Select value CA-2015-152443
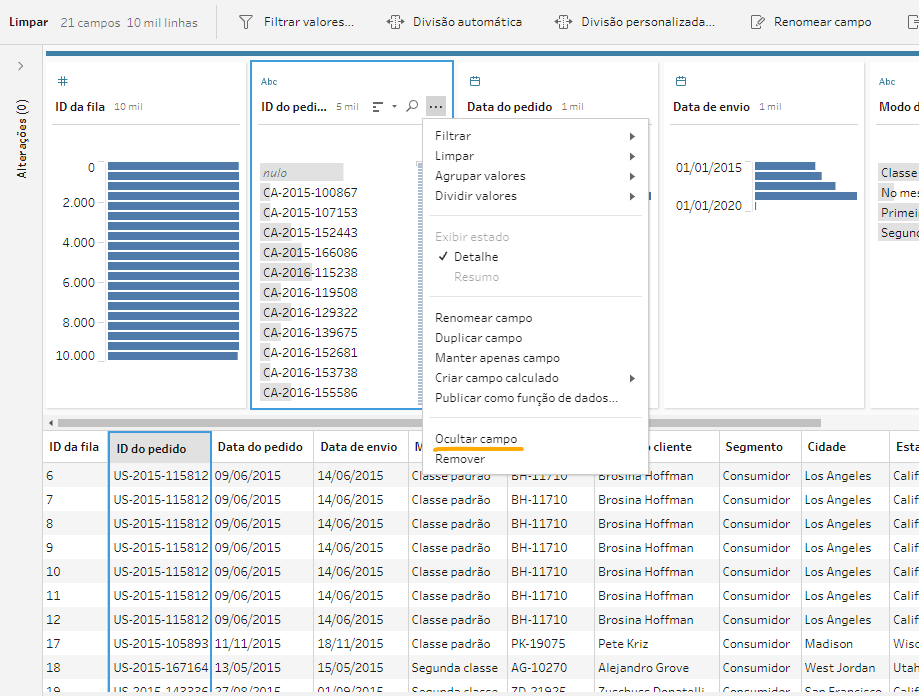 click(310, 233)
